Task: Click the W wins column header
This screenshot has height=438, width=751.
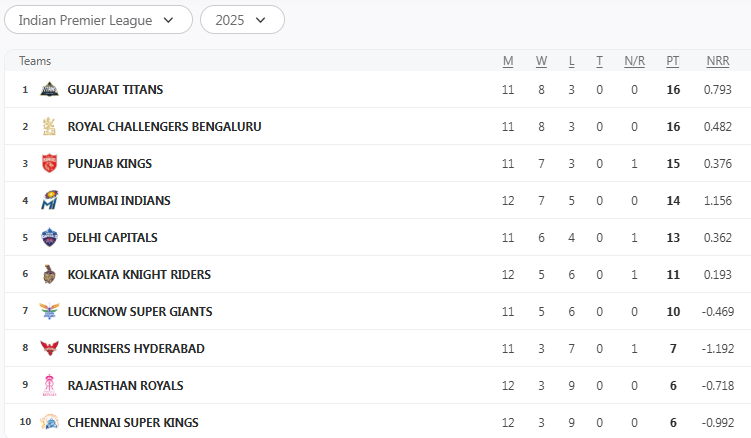Action: (x=541, y=61)
